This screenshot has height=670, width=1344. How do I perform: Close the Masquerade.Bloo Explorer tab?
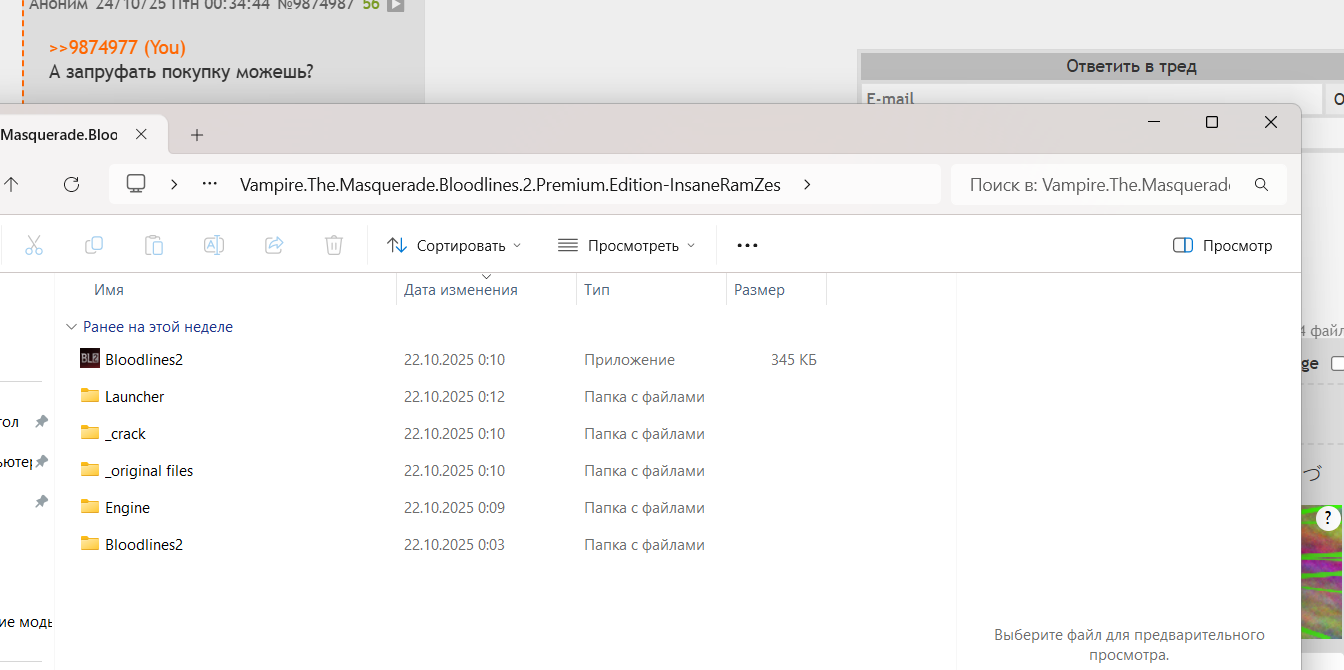point(141,134)
